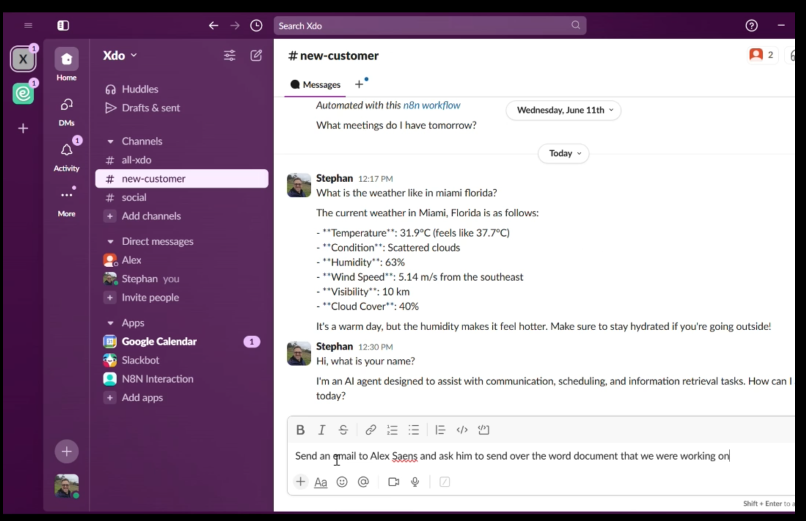Go back with the left arrow
806x521 pixels.
pyautogui.click(x=213, y=25)
